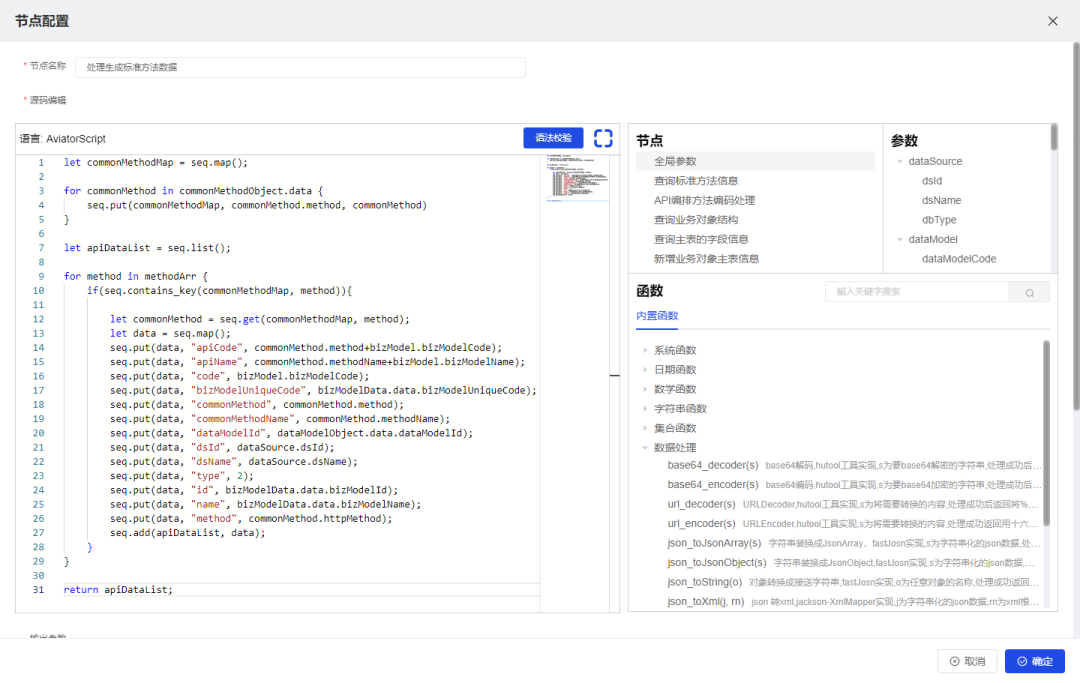
Task: Insert the base64_decoder(s) function
Action: pyautogui.click(x=713, y=465)
